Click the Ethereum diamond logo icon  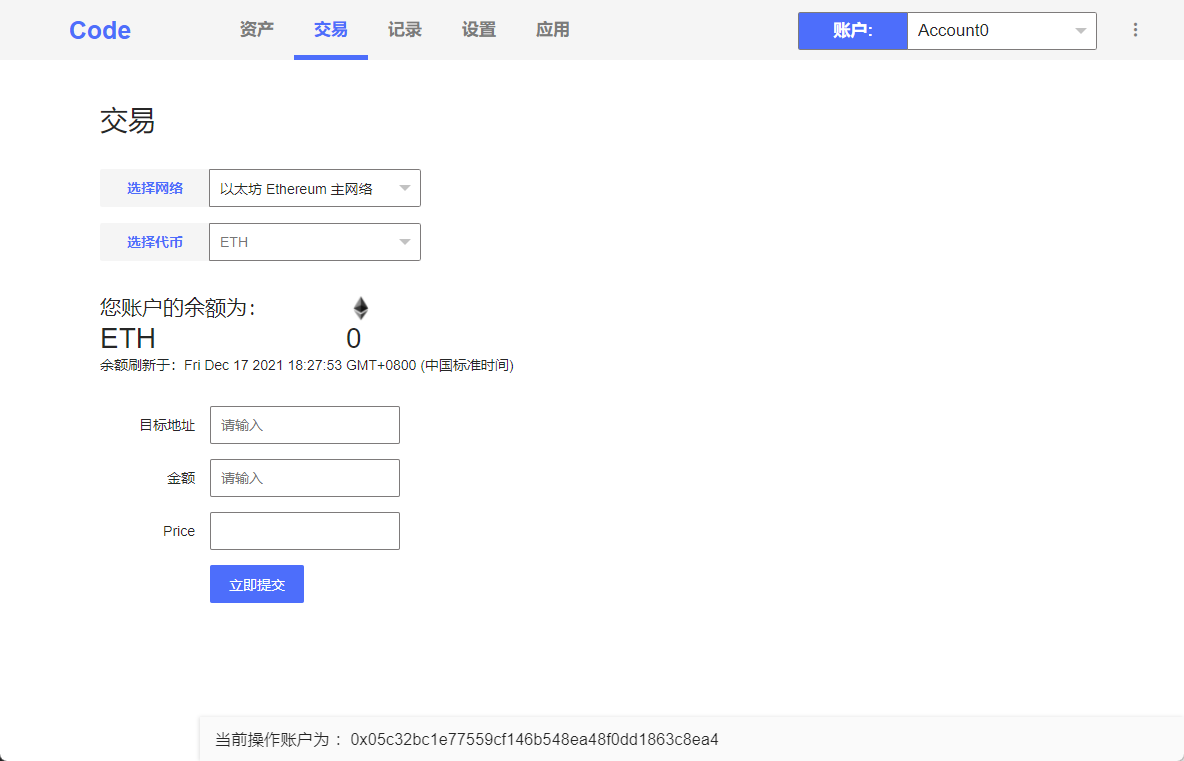(360, 307)
